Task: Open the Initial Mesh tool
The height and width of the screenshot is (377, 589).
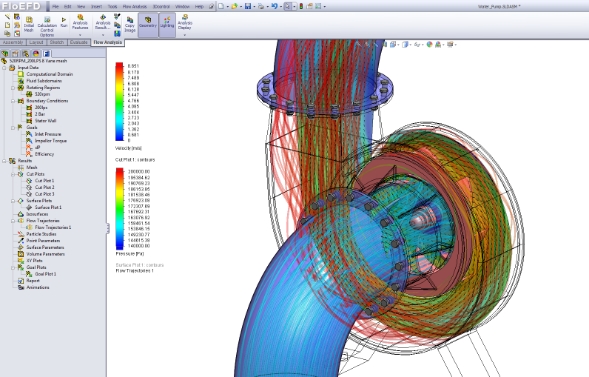Action: 29,25
